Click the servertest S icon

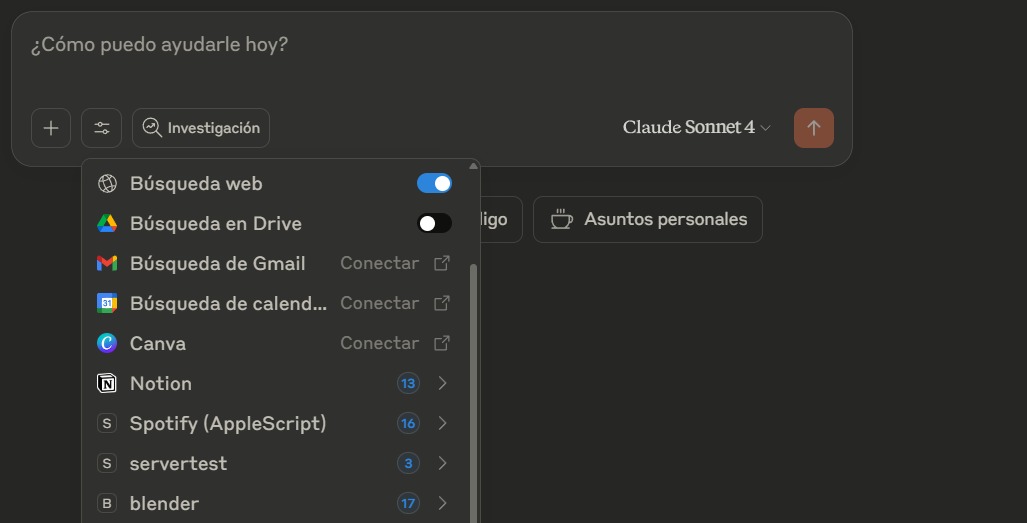pos(107,463)
